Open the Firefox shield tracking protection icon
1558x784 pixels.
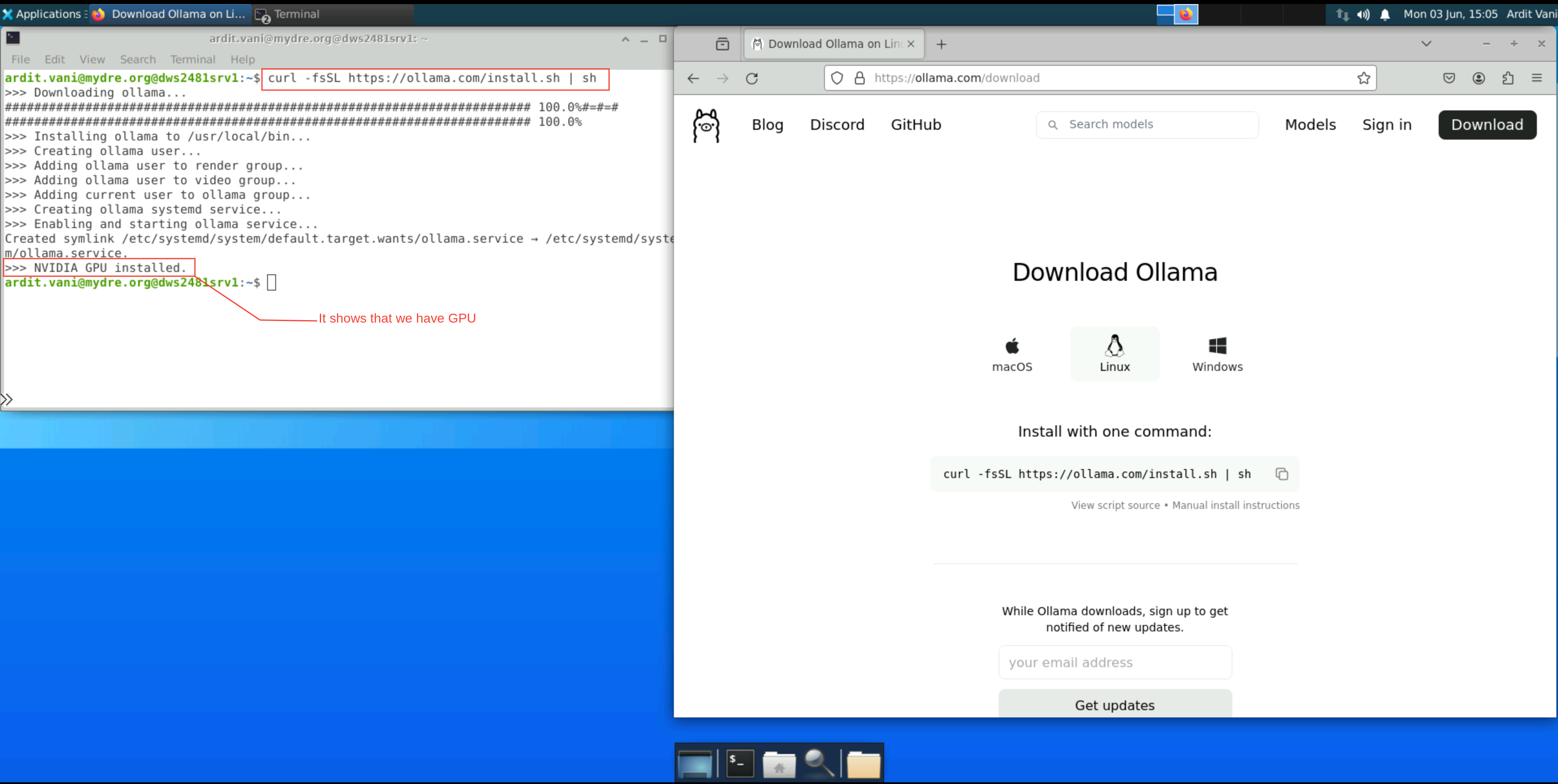coord(837,78)
